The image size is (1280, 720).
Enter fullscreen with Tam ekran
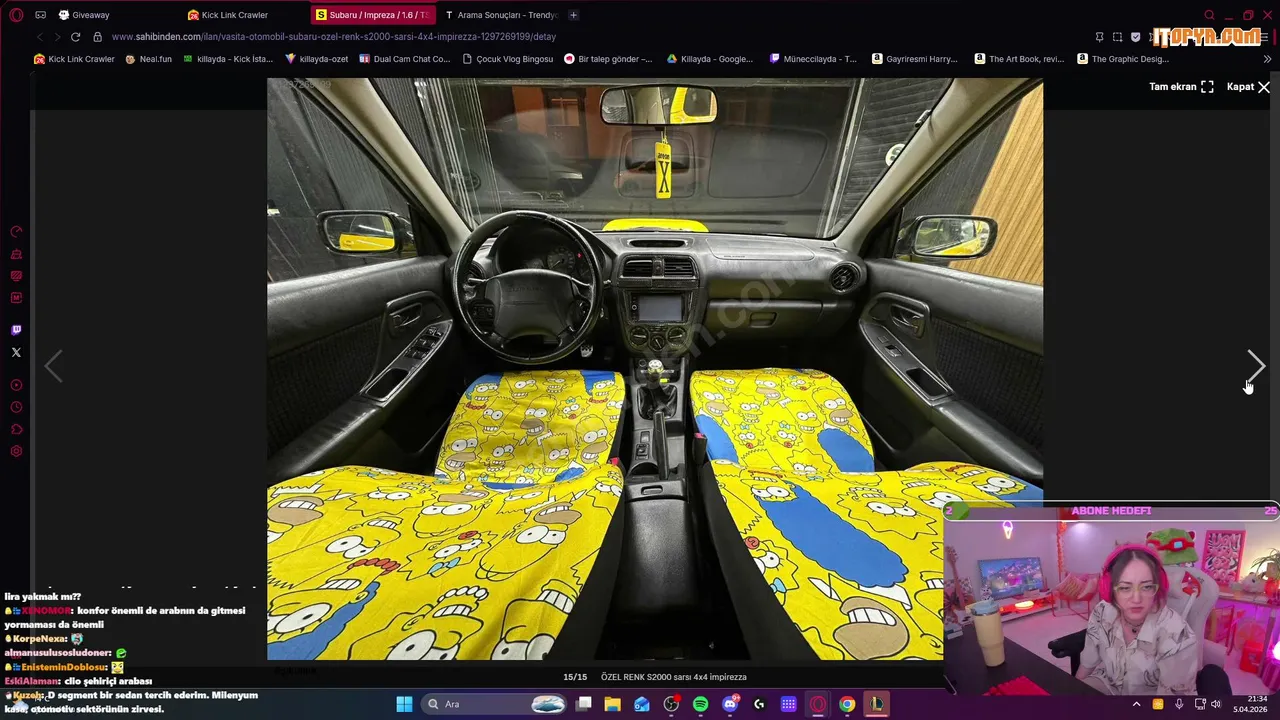click(x=1181, y=87)
